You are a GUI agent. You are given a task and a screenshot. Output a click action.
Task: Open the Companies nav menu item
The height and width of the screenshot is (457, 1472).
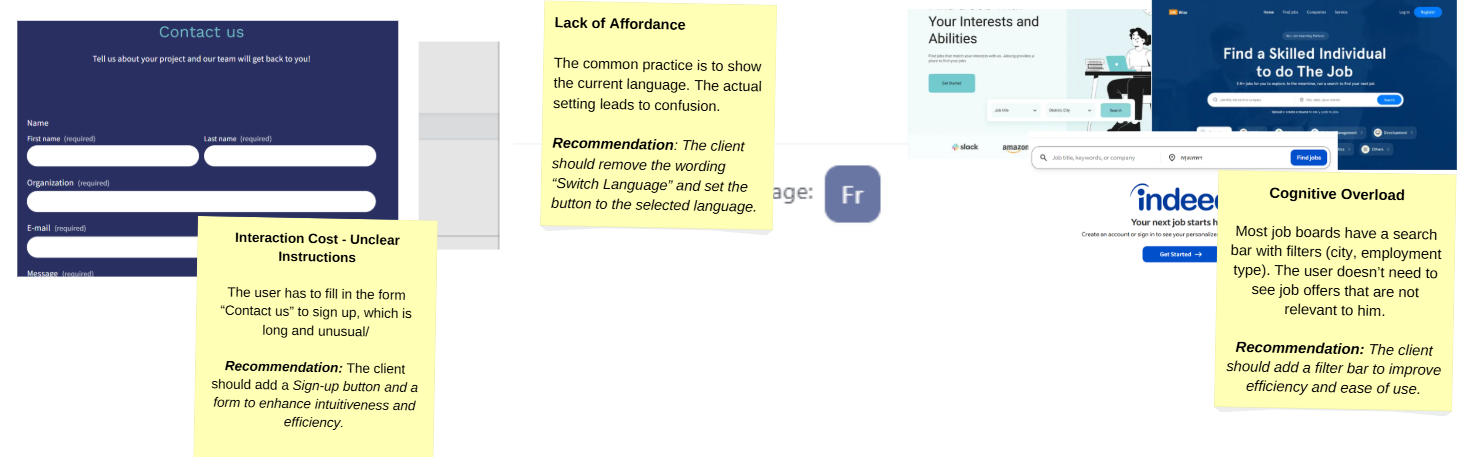tap(1316, 13)
